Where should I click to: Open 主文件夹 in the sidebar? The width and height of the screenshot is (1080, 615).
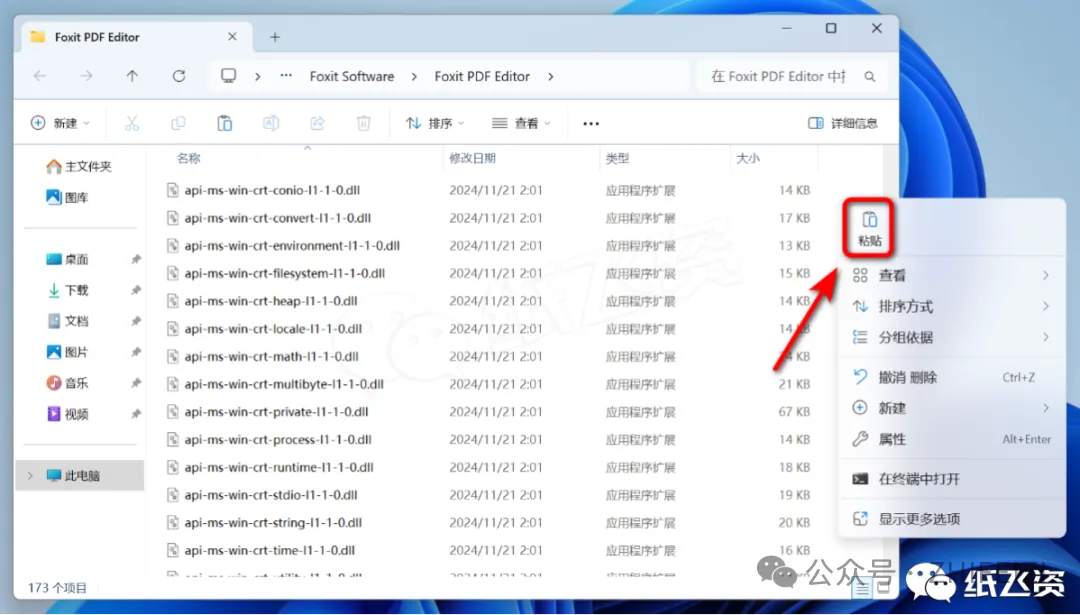pos(79,167)
